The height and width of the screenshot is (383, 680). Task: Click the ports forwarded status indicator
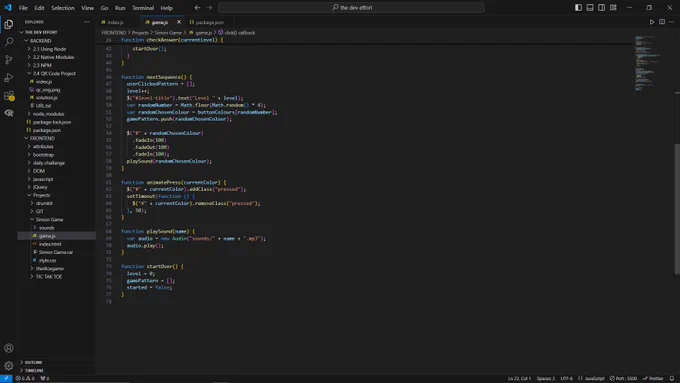click(x=45, y=379)
